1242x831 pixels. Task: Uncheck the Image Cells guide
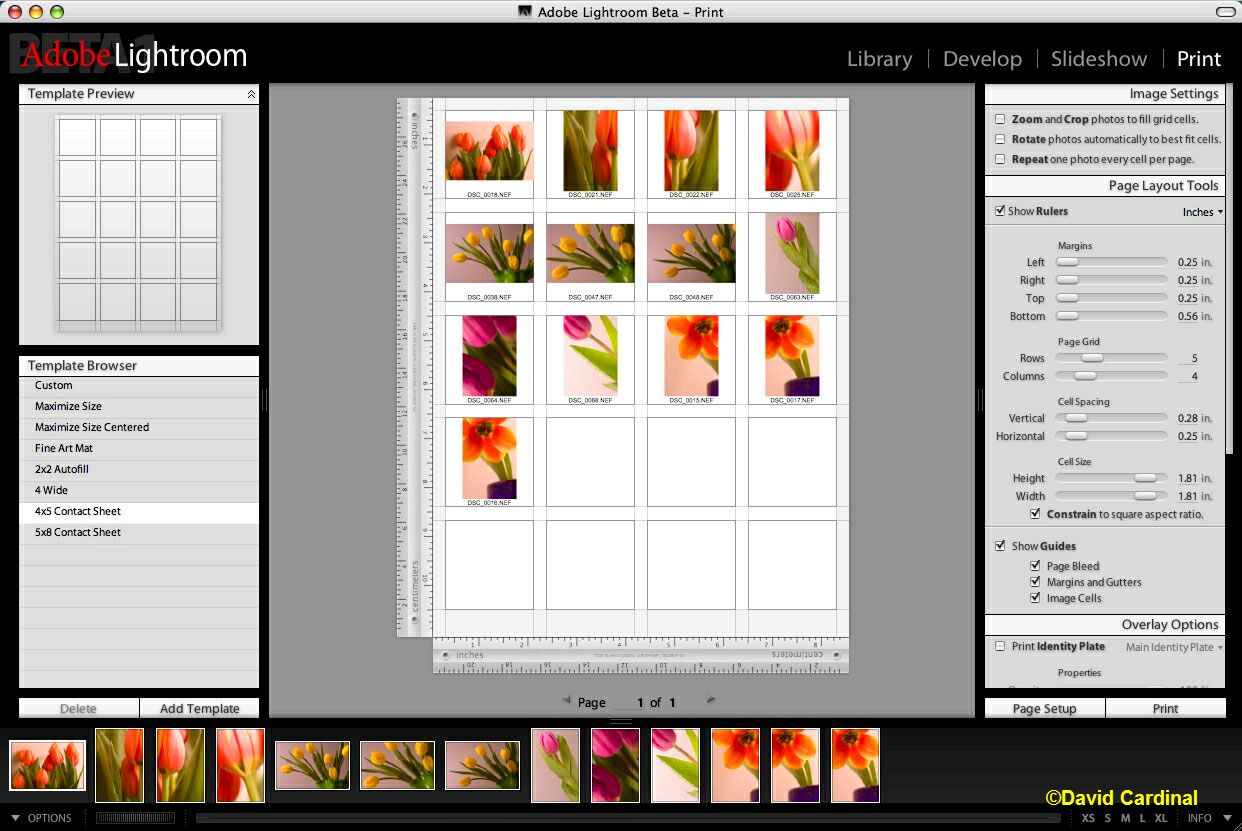(1035, 598)
